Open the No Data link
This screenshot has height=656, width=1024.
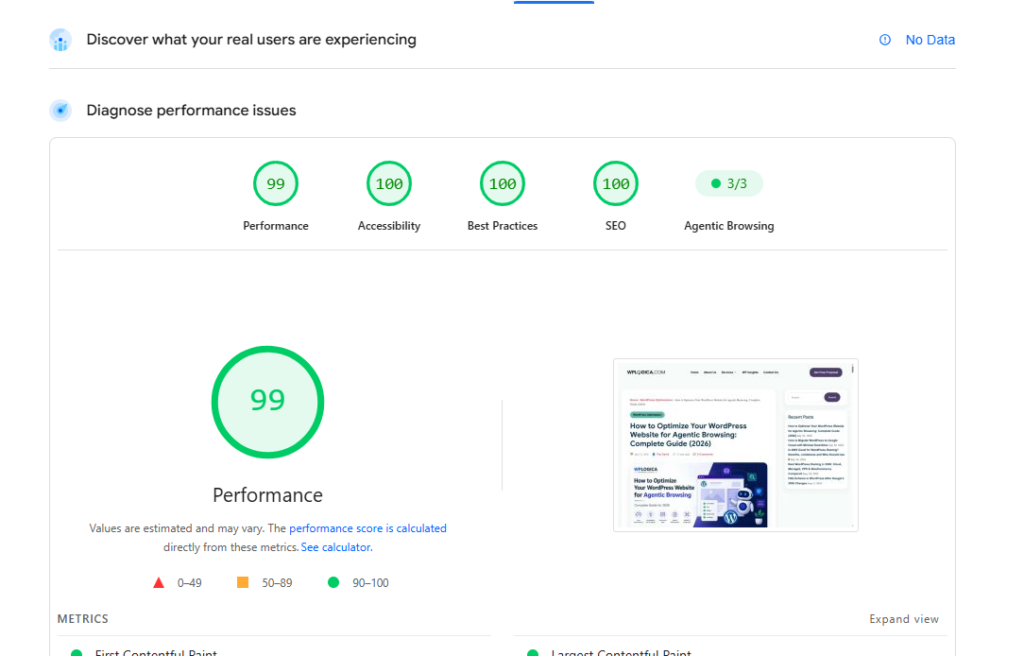[930, 40]
